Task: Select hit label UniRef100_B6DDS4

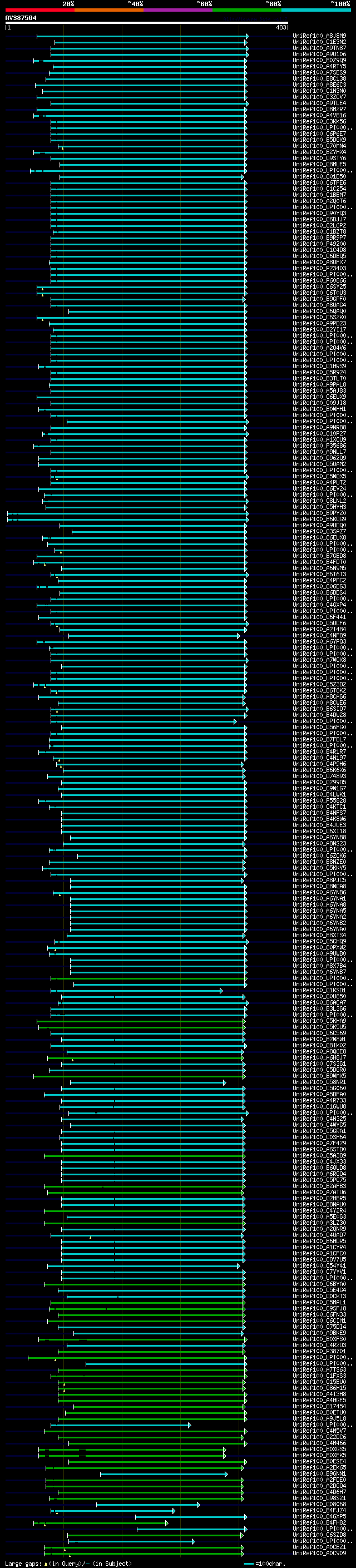Action: [319, 593]
